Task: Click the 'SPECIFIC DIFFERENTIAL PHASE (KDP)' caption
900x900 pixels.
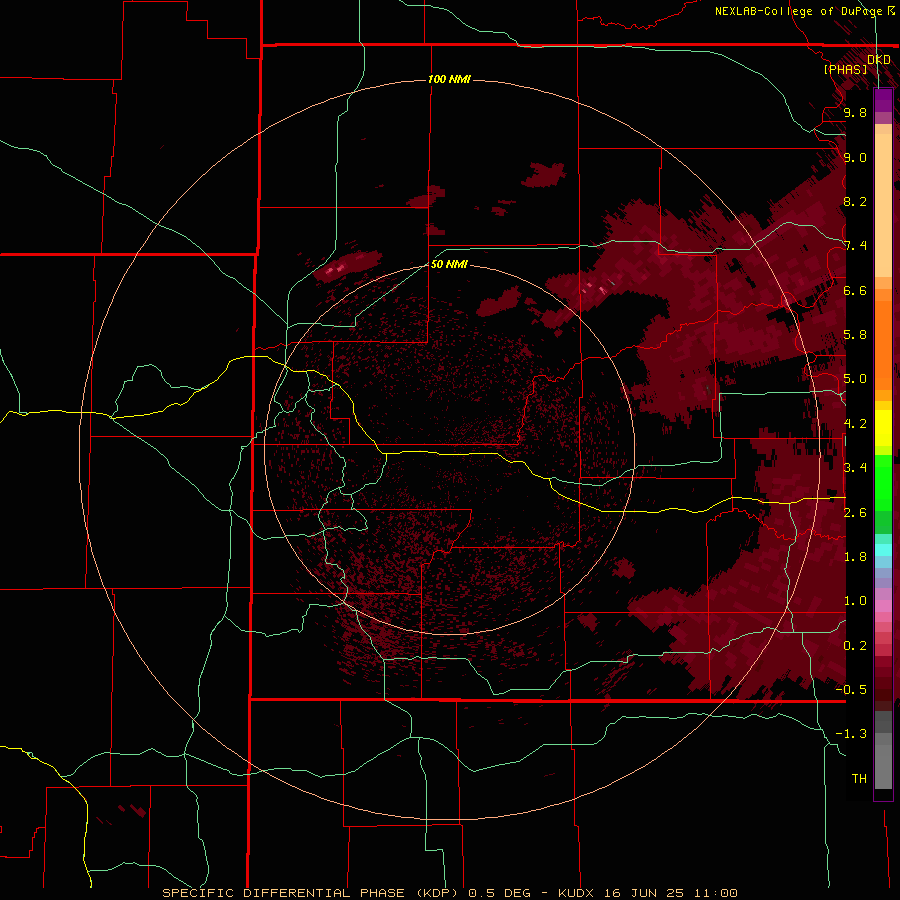Action: point(310,893)
